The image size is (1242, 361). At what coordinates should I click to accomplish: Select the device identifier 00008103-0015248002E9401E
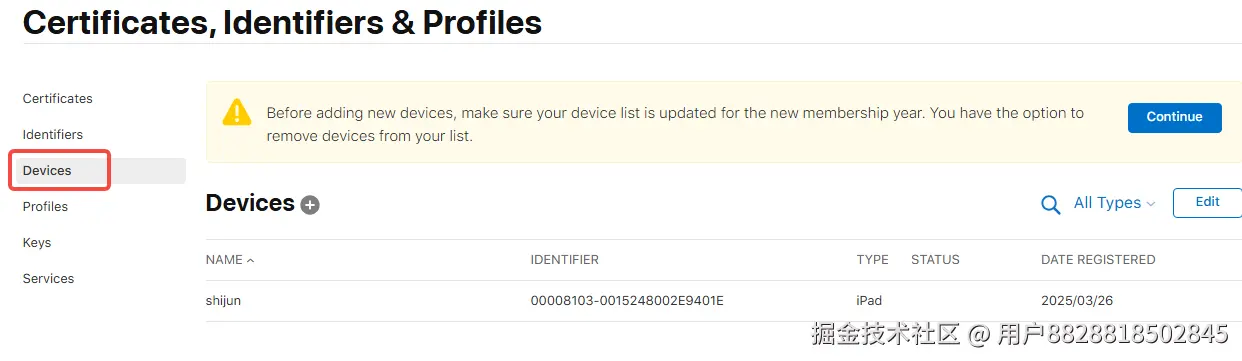tap(627, 301)
